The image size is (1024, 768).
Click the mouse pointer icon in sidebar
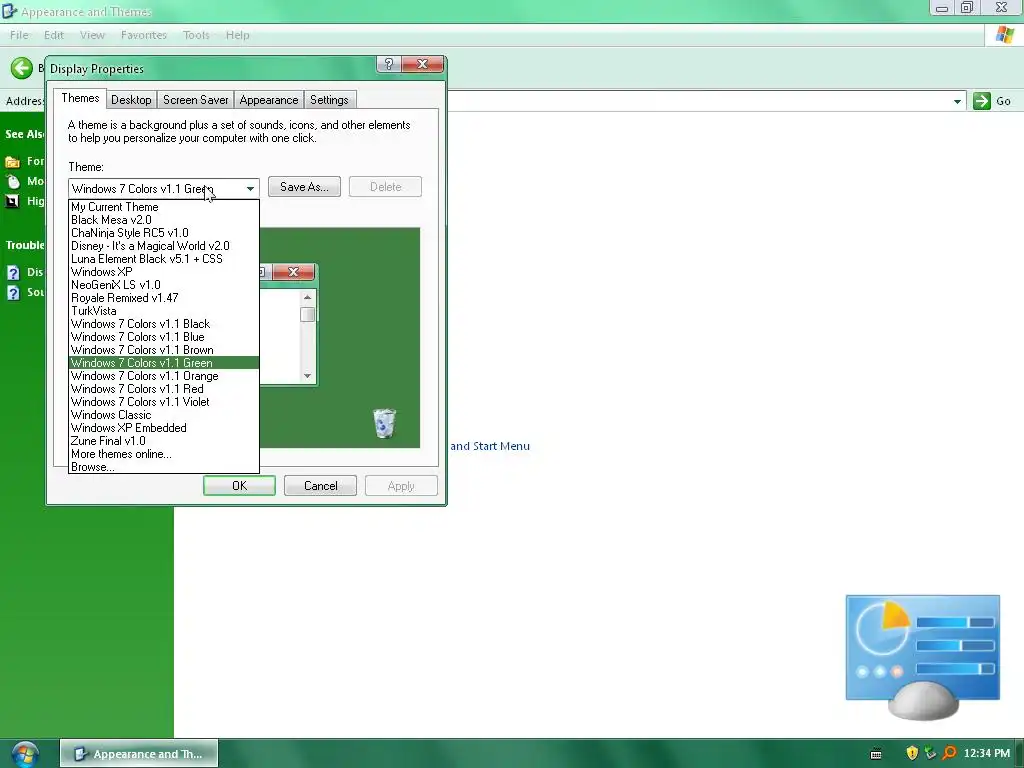(x=12, y=182)
